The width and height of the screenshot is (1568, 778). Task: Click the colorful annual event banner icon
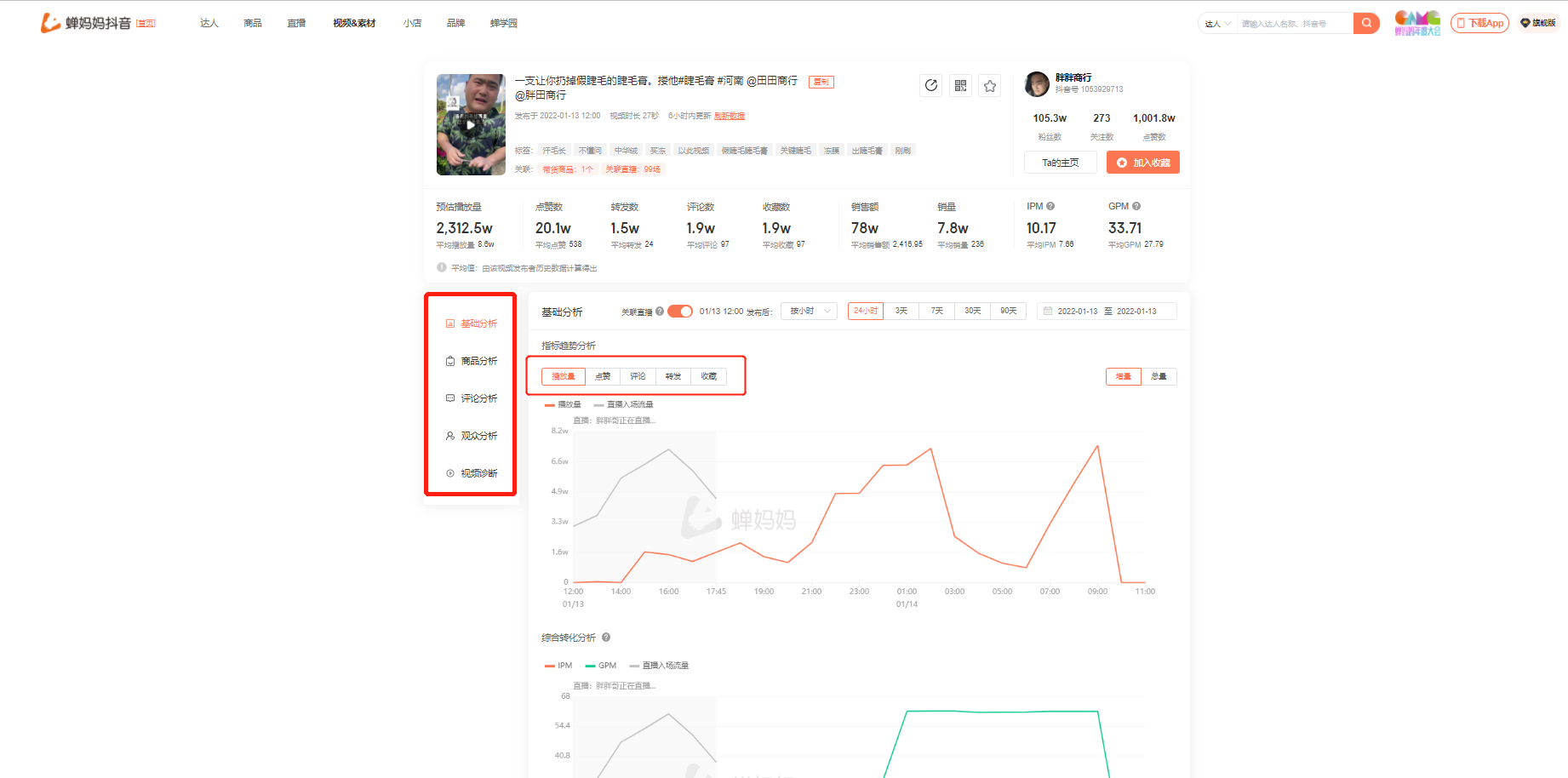point(1417,23)
